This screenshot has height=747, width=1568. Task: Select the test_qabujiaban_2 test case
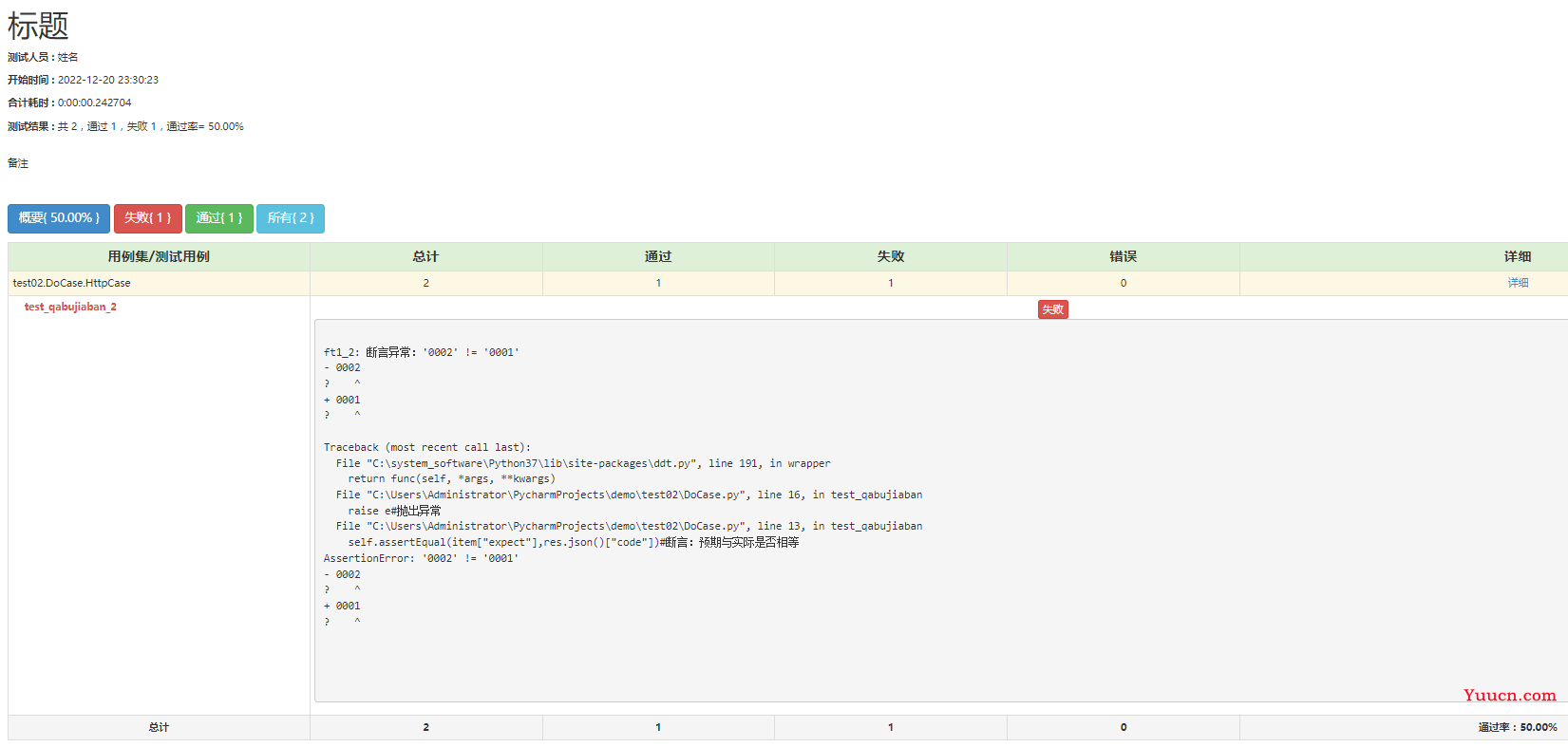click(70, 307)
